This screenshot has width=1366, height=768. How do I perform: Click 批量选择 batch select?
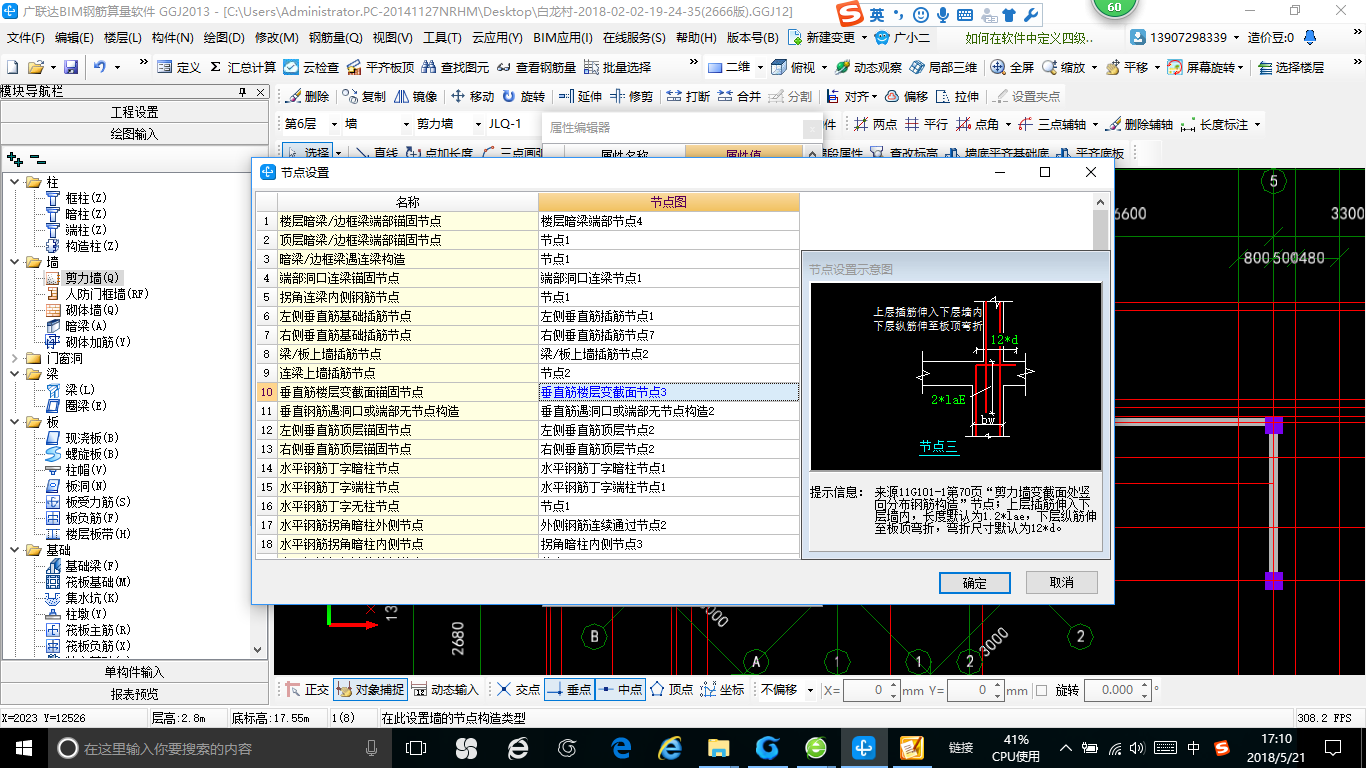[617, 67]
